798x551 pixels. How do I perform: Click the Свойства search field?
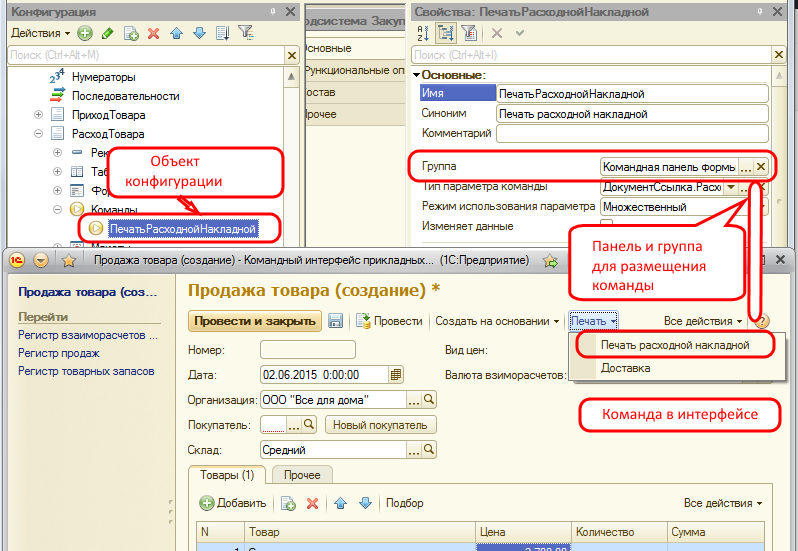tap(591, 55)
